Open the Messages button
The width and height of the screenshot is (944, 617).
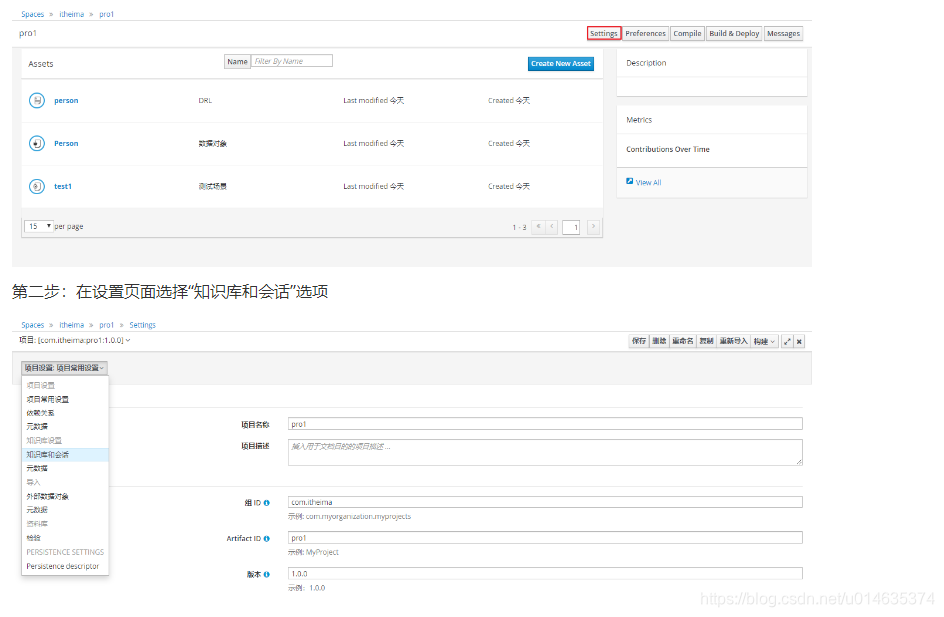783,34
